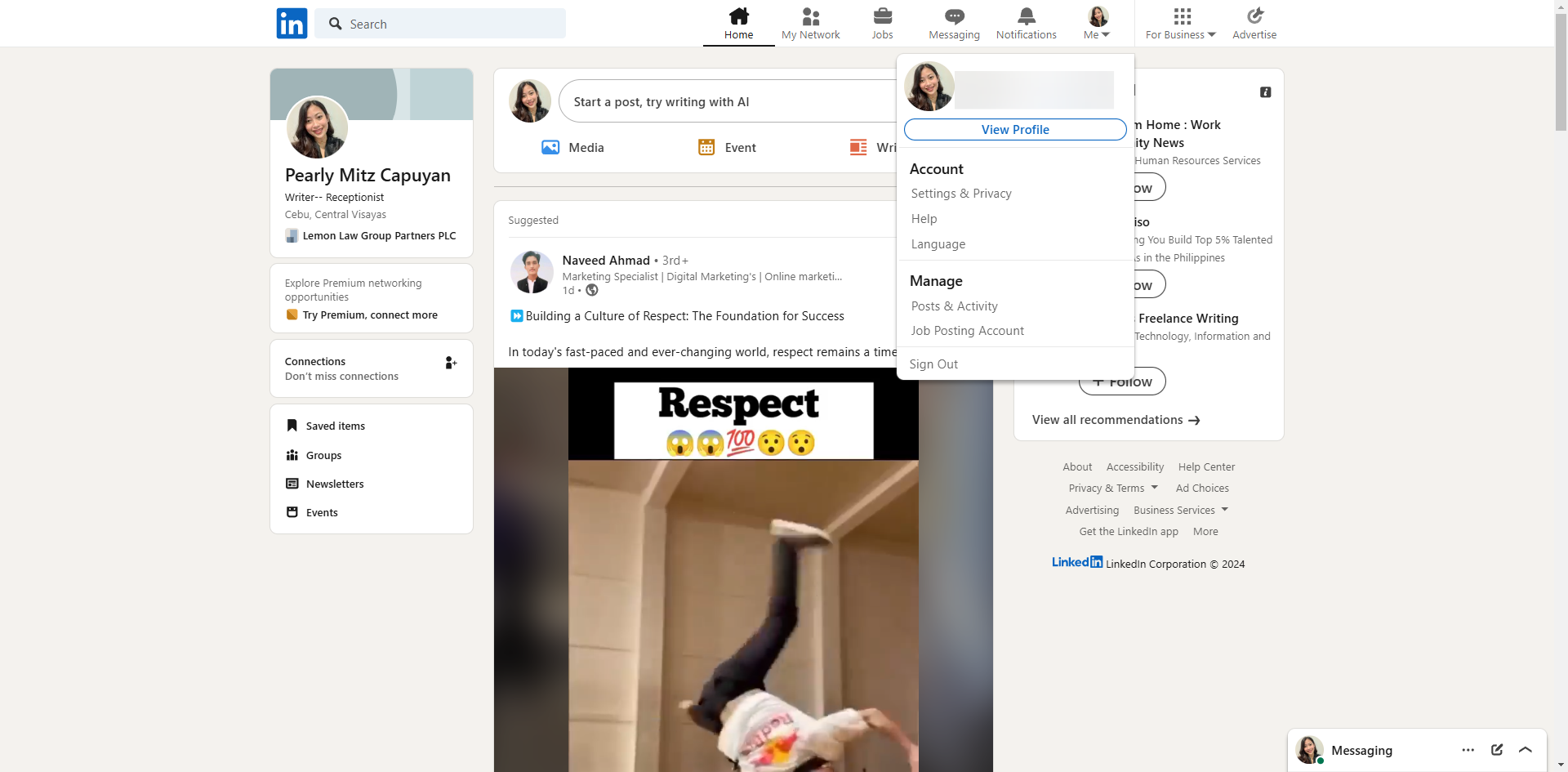Click the Advertise target icon

[x=1254, y=16]
